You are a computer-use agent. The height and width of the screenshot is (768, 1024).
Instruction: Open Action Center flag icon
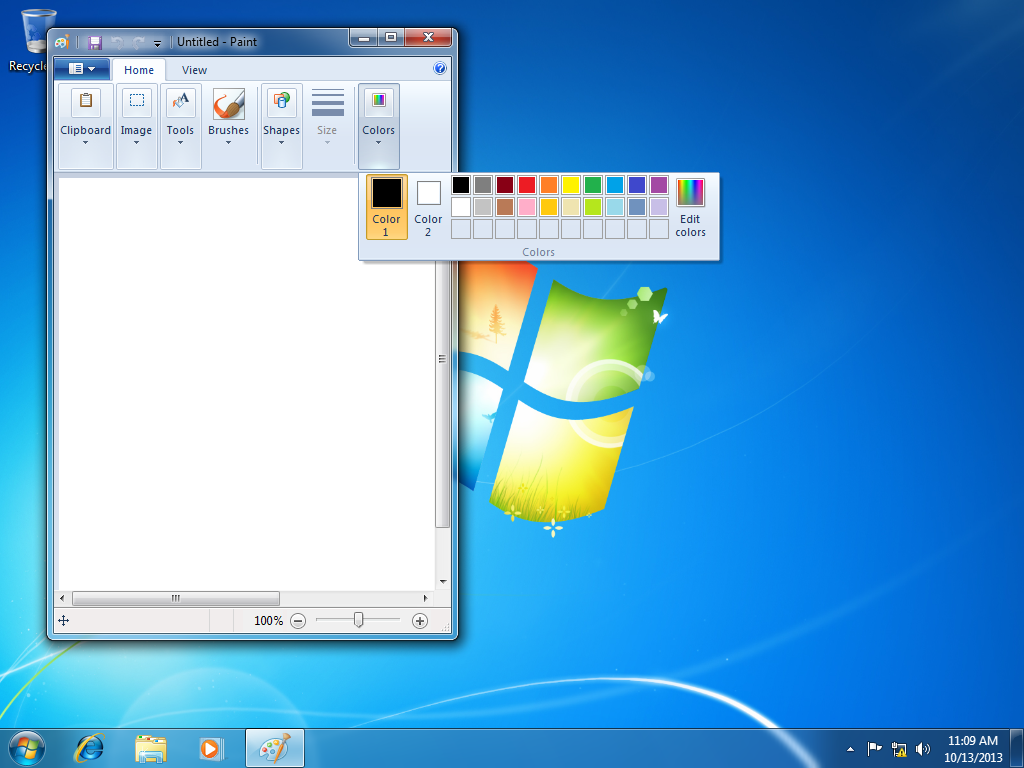coord(874,749)
